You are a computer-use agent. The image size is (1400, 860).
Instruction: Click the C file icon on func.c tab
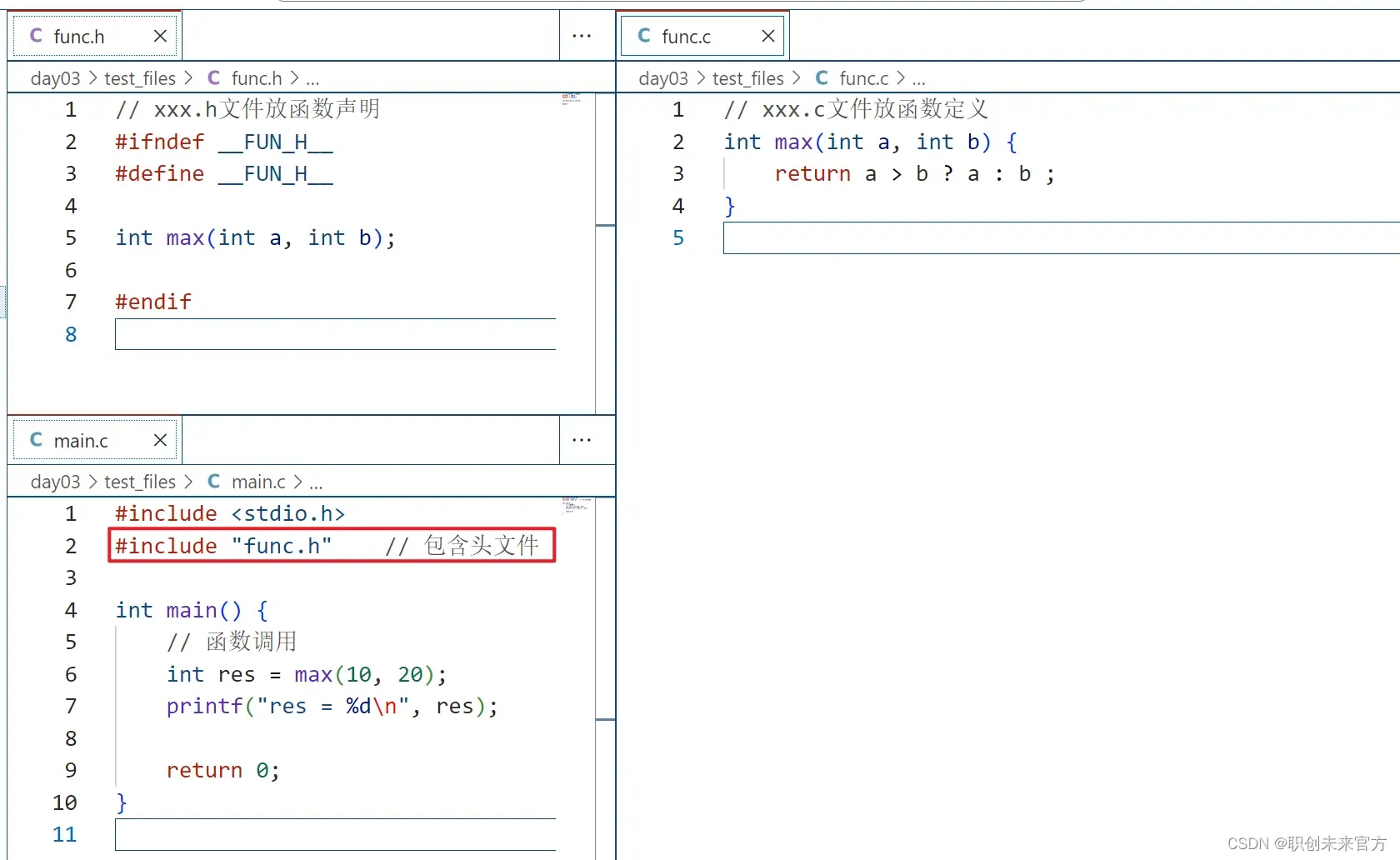644,35
